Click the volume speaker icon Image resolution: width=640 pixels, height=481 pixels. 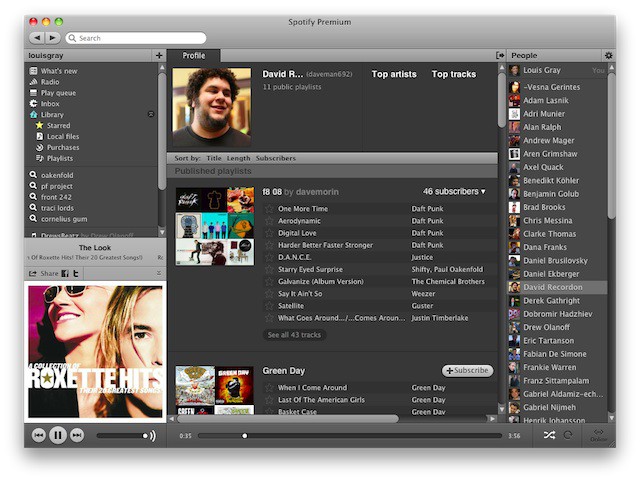click(x=153, y=436)
